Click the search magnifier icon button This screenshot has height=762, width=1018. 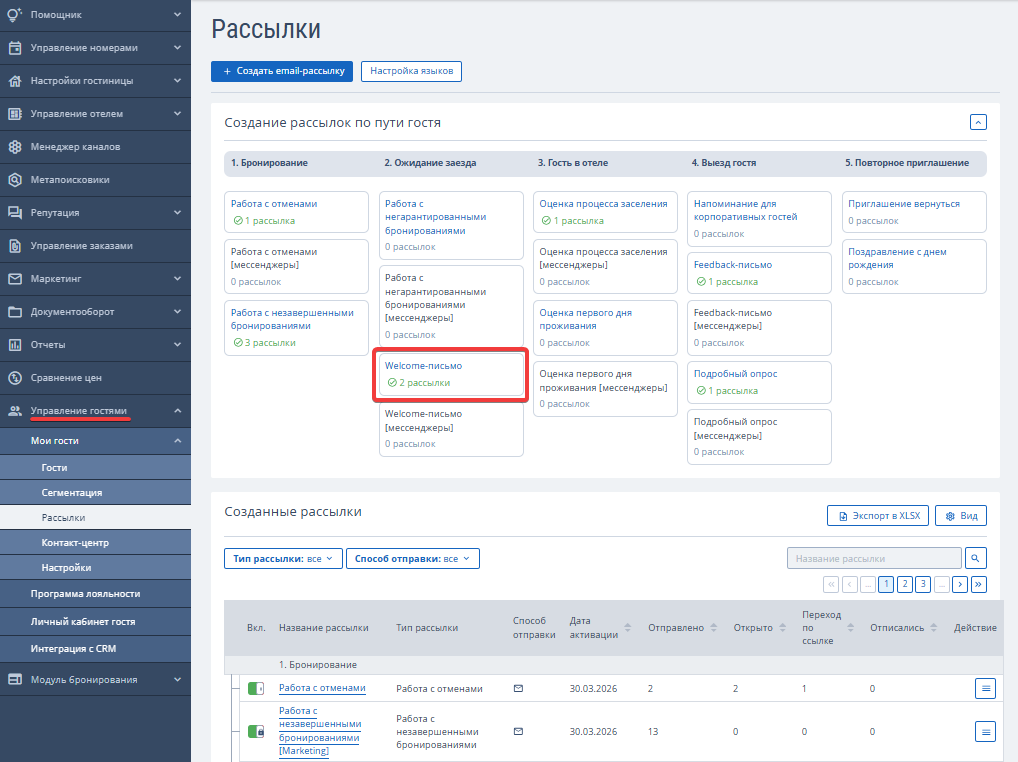[x=974, y=558]
